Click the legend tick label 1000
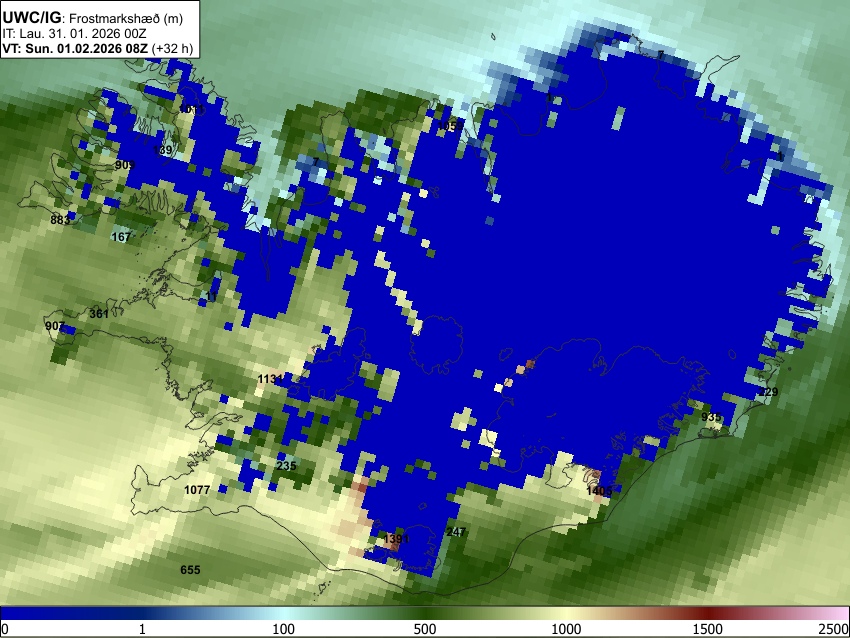This screenshot has height=638, width=850. (x=566, y=629)
